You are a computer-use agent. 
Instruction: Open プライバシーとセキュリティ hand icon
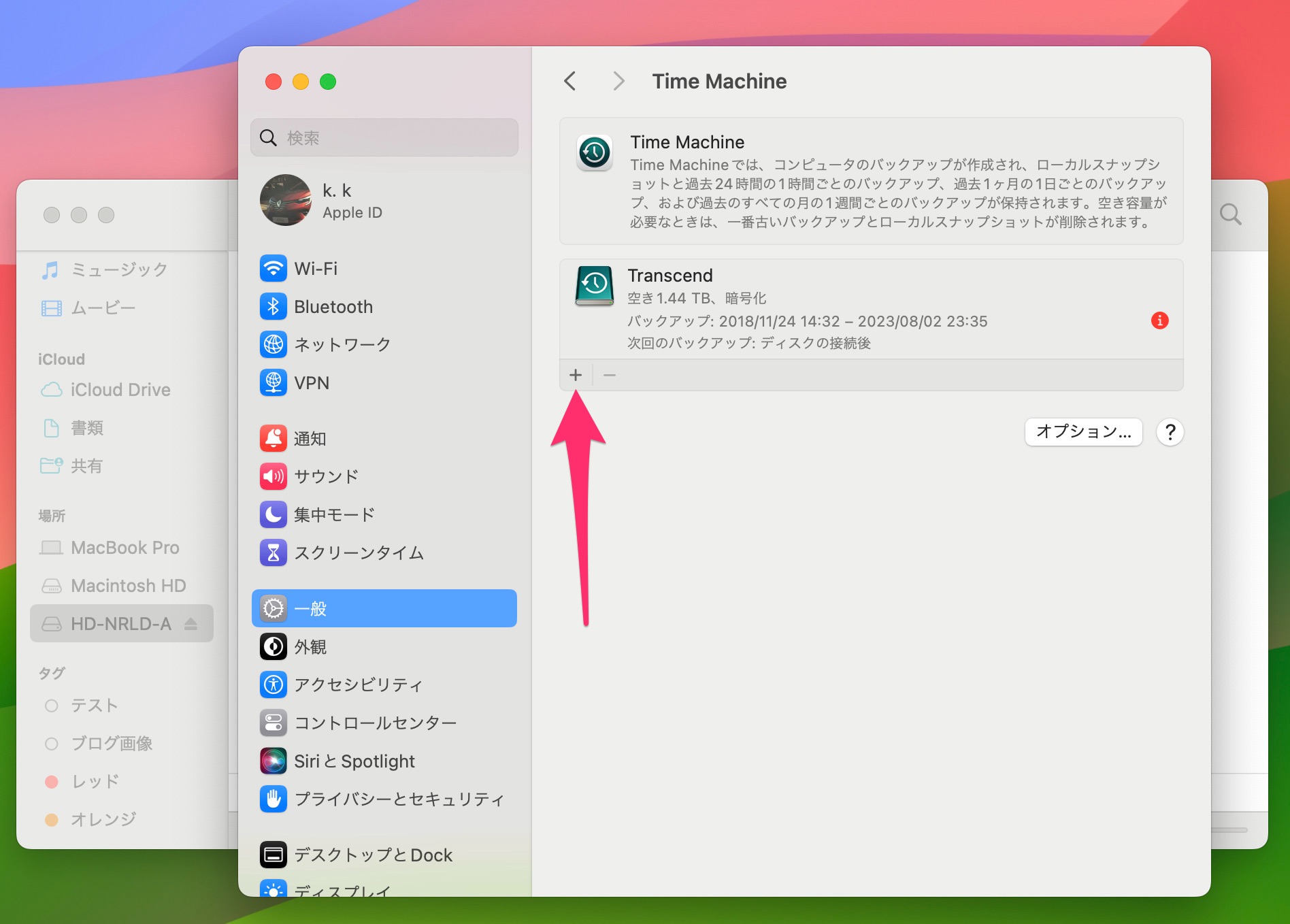pyautogui.click(x=273, y=799)
